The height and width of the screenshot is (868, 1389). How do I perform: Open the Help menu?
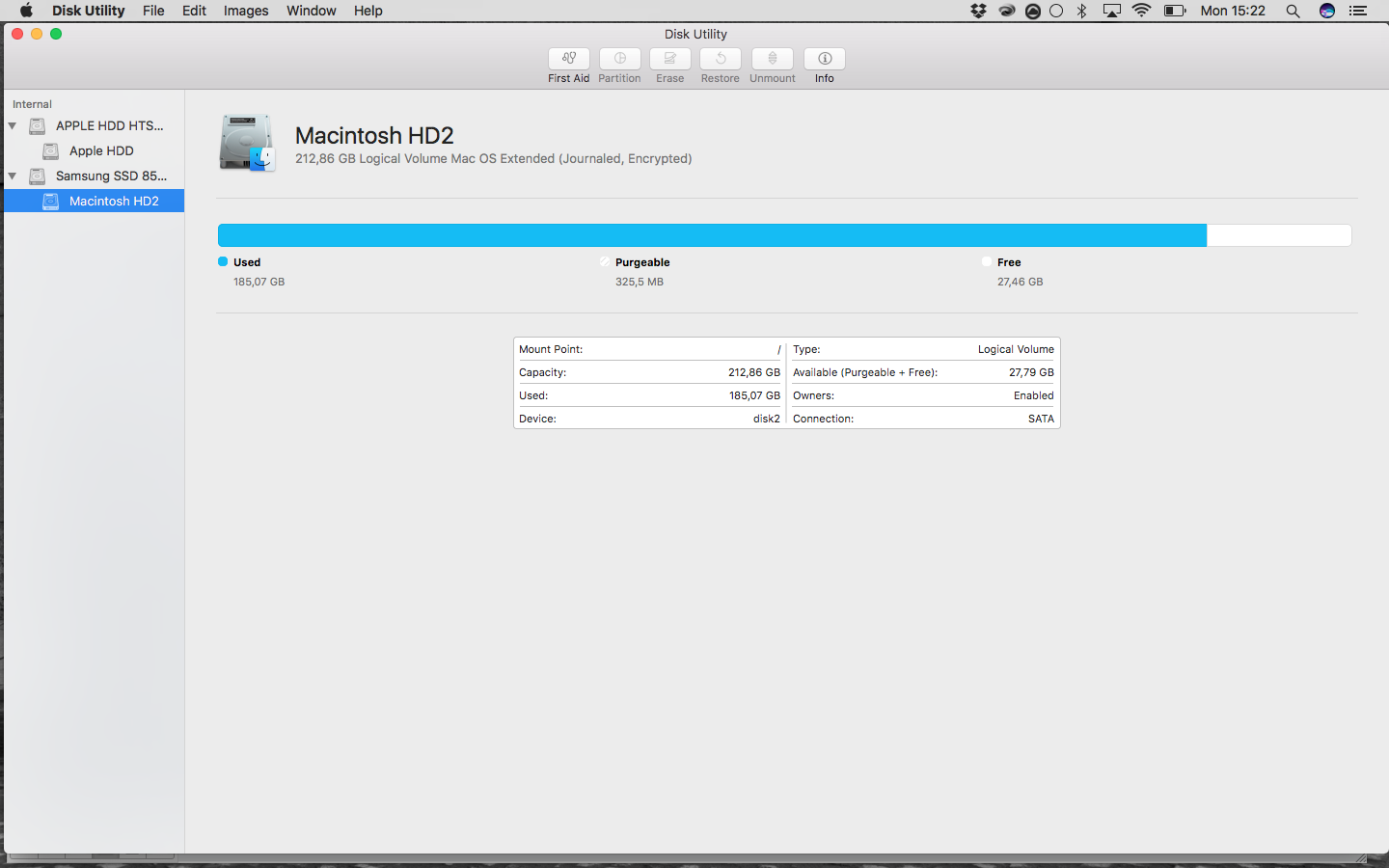tap(368, 11)
